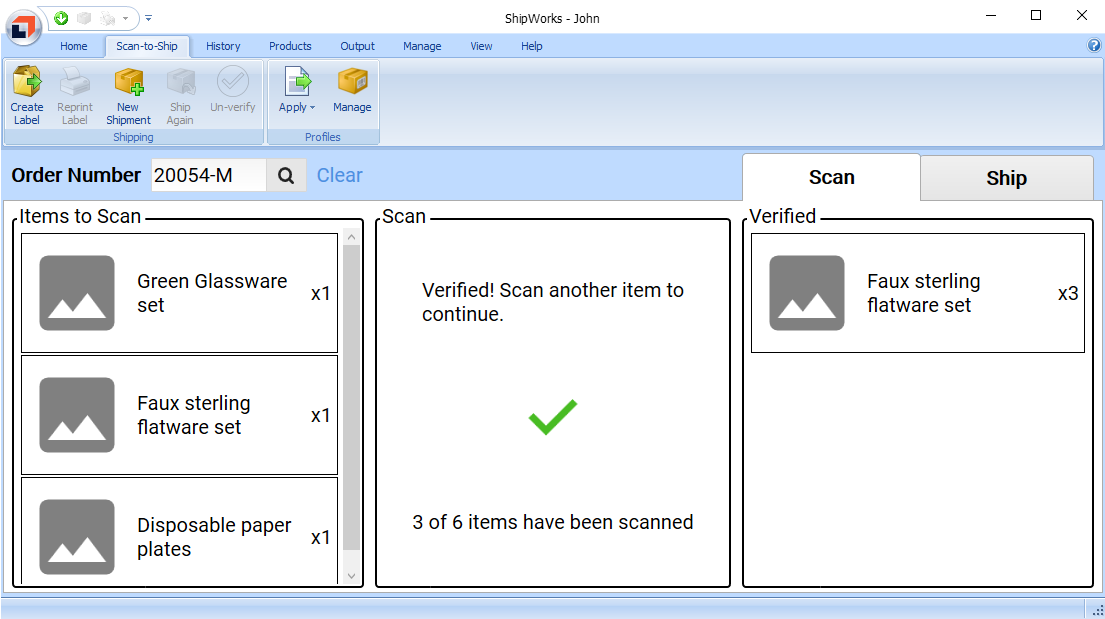Click the blue help question mark icon

(x=1094, y=45)
